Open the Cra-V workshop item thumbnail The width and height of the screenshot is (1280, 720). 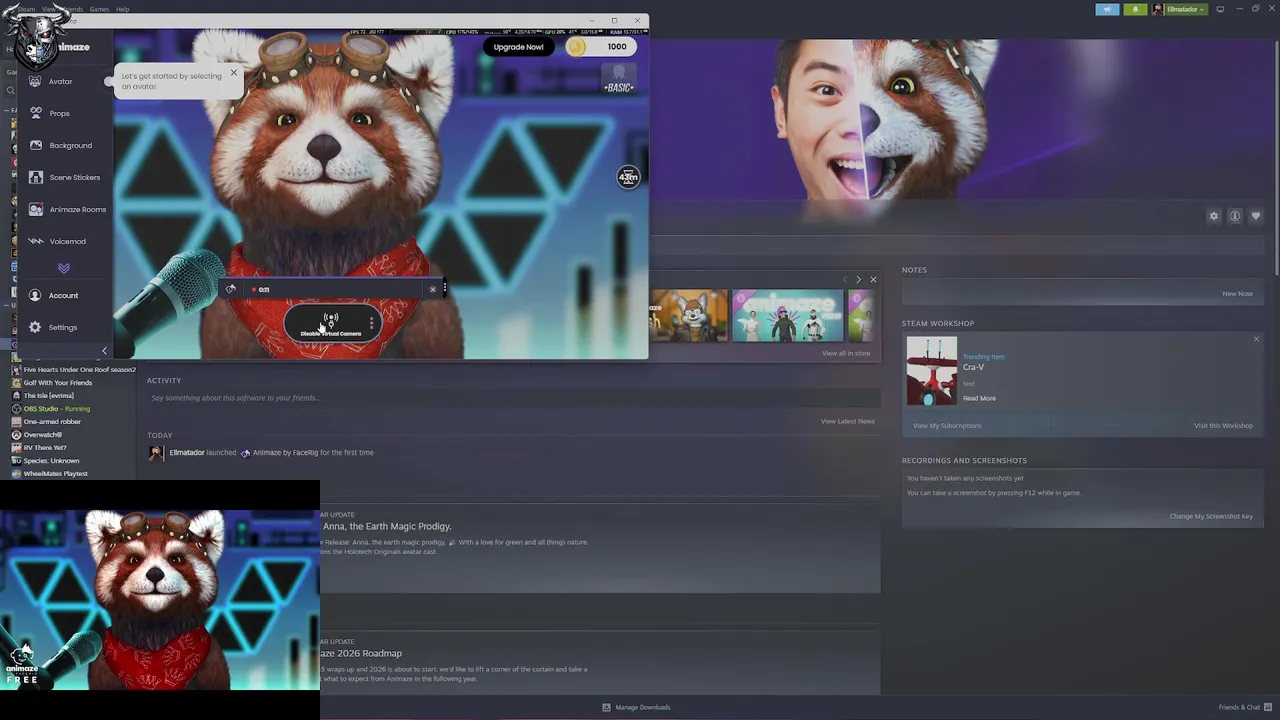tap(932, 371)
